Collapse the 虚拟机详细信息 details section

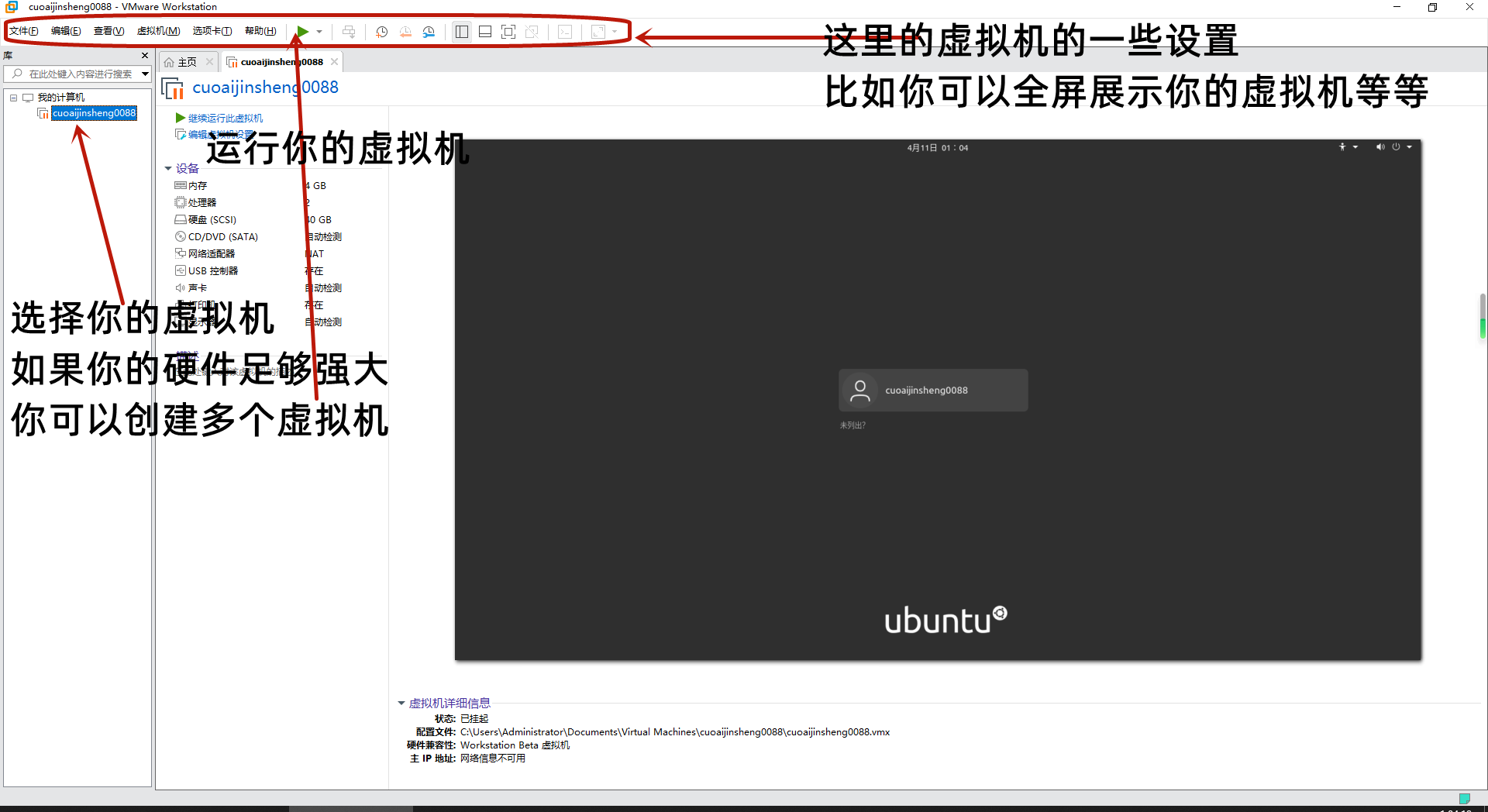click(401, 703)
